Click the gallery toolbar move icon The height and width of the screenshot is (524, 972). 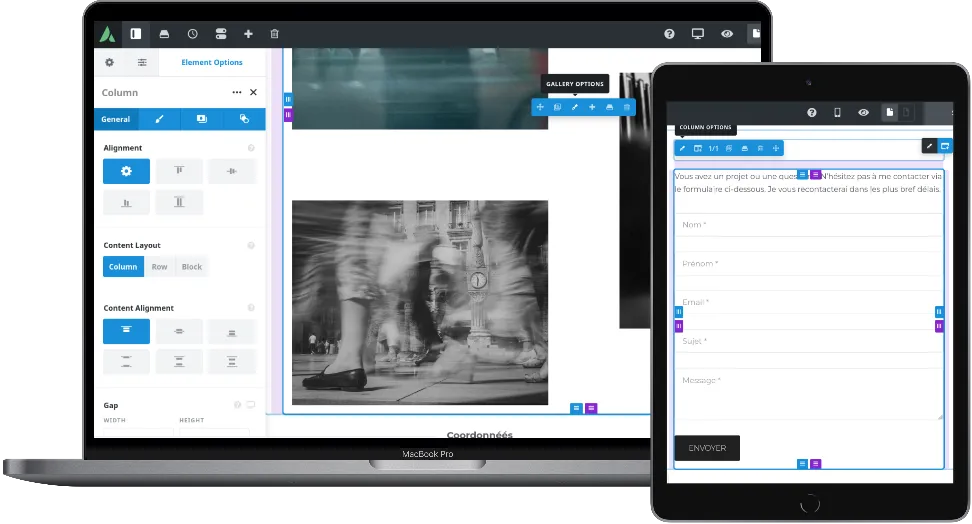tap(540, 107)
